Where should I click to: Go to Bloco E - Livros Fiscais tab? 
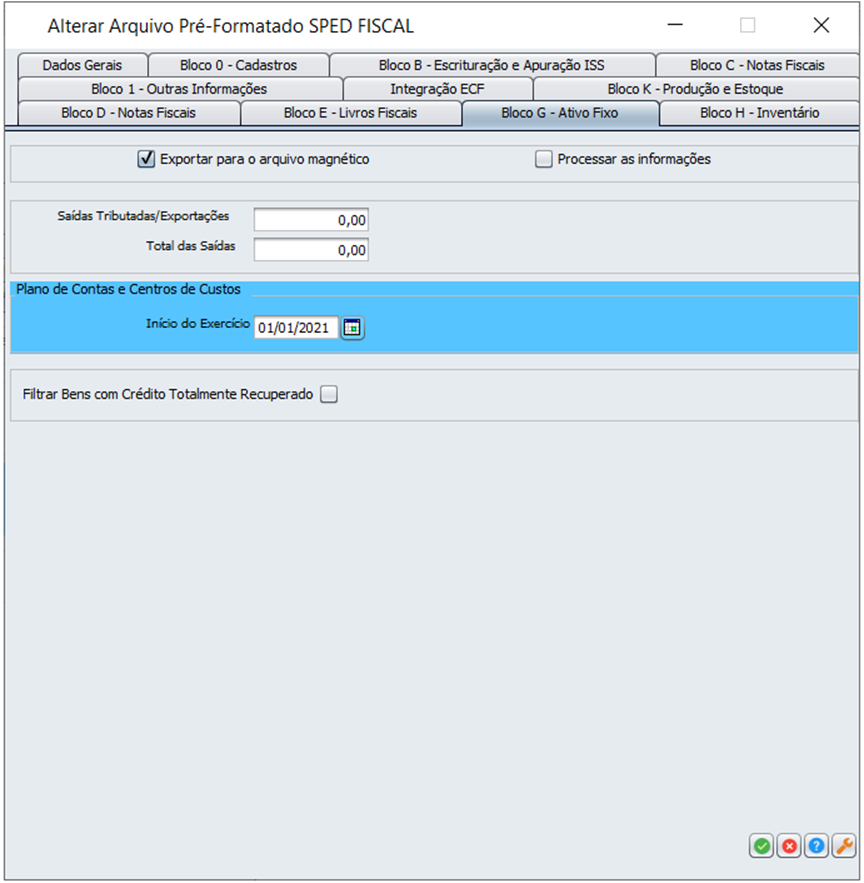[x=350, y=113]
